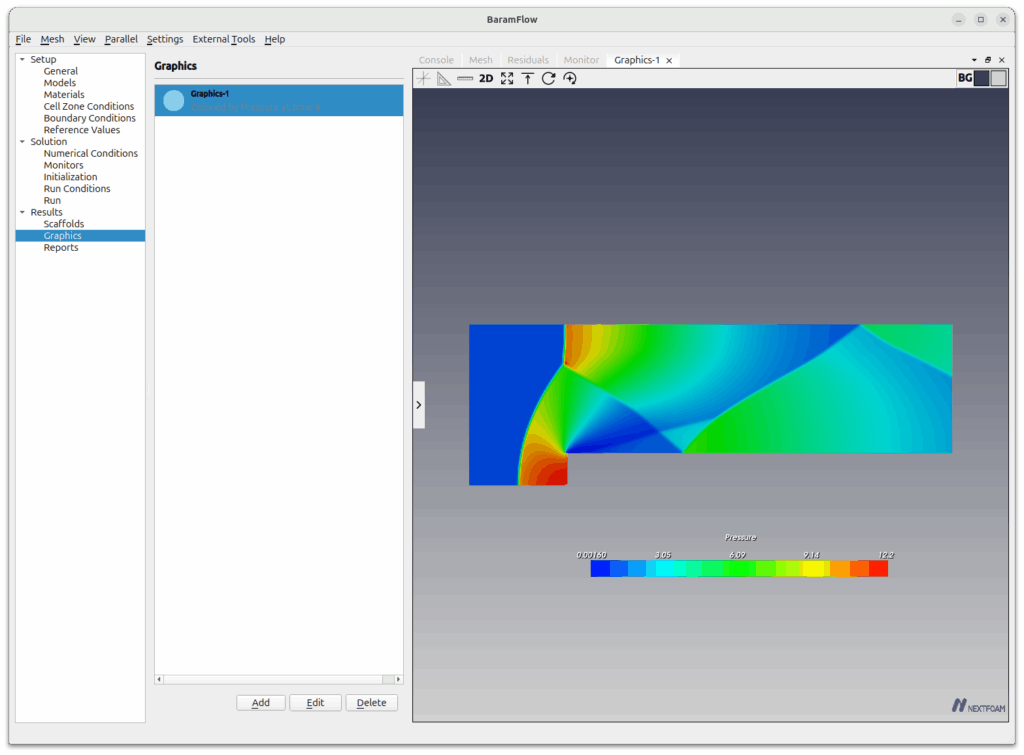Toggle the axes display icon in graphics toolbar
The width and height of the screenshot is (1024, 755).
pos(423,78)
